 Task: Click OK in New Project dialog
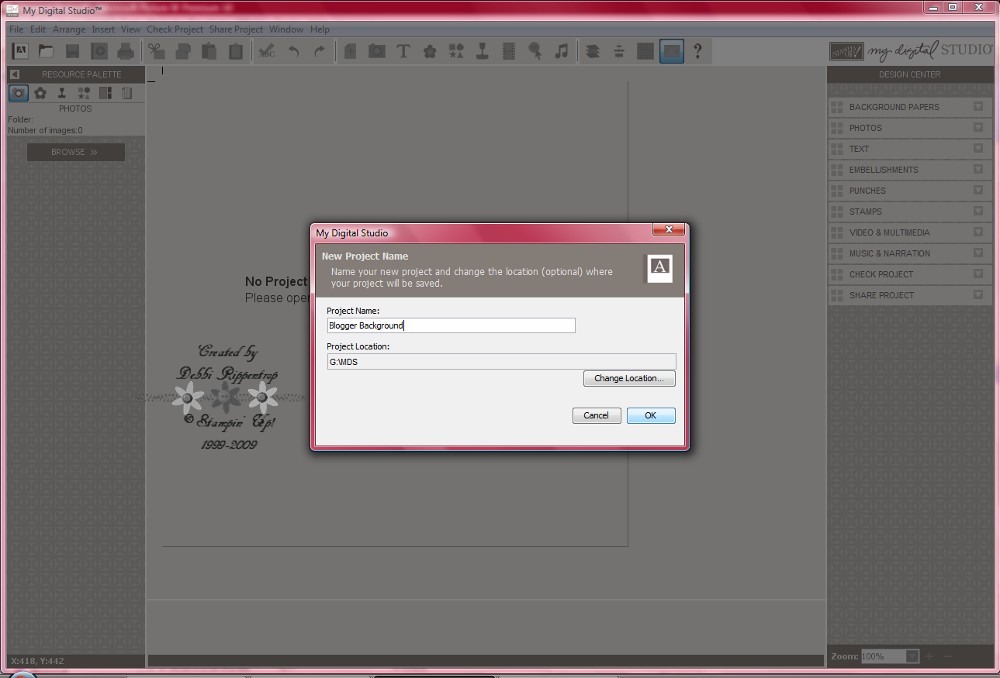click(651, 415)
